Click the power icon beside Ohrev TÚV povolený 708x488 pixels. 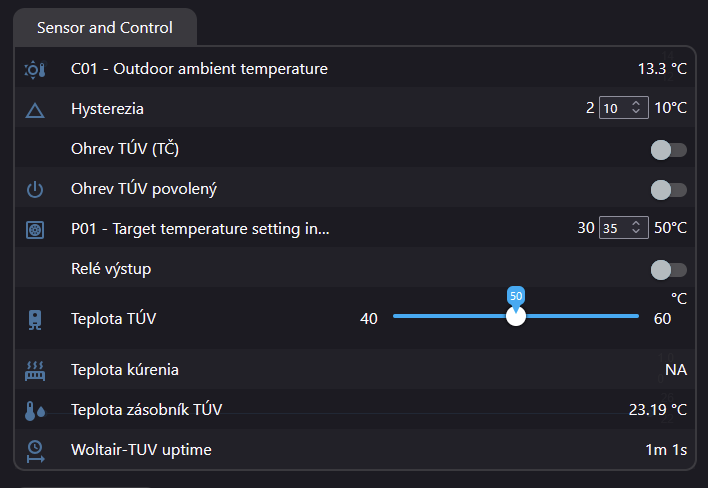point(35,189)
